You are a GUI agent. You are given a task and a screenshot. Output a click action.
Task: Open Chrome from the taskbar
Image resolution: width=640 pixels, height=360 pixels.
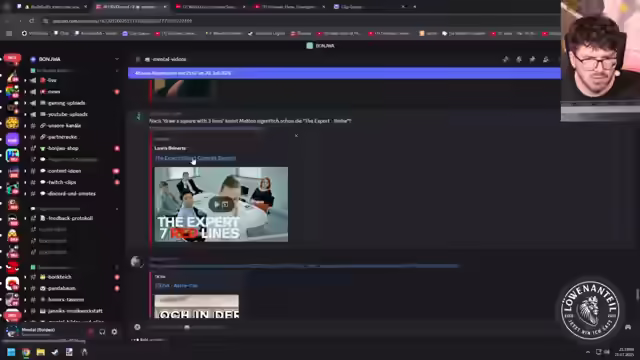click(x=26, y=352)
